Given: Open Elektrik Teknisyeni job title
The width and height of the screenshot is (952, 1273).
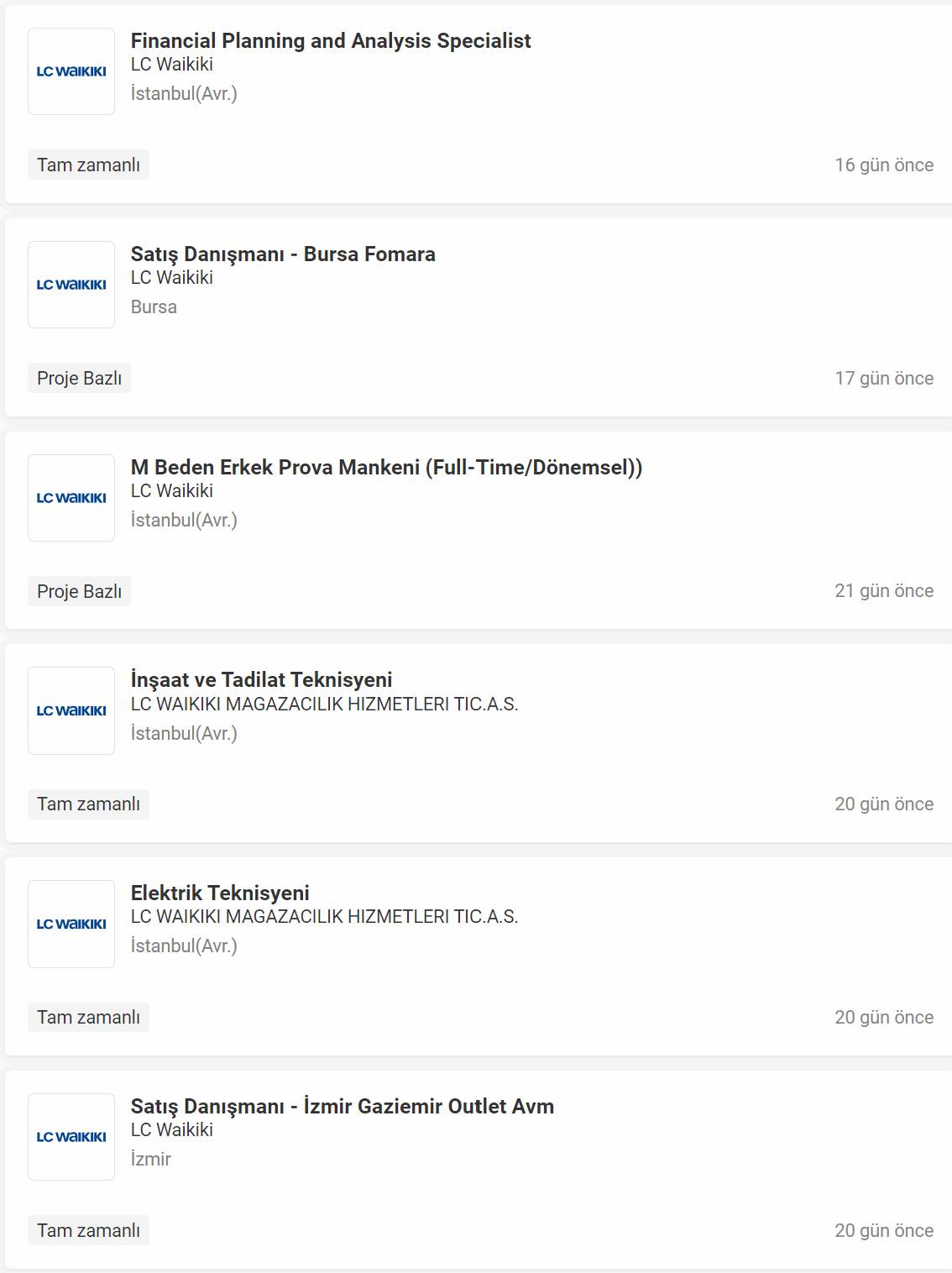Looking at the screenshot, I should 220,893.
